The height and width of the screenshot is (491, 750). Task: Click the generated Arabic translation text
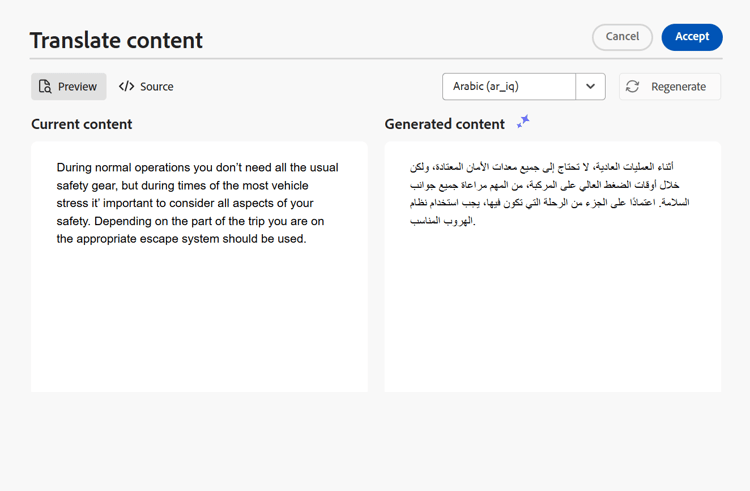[550, 194]
